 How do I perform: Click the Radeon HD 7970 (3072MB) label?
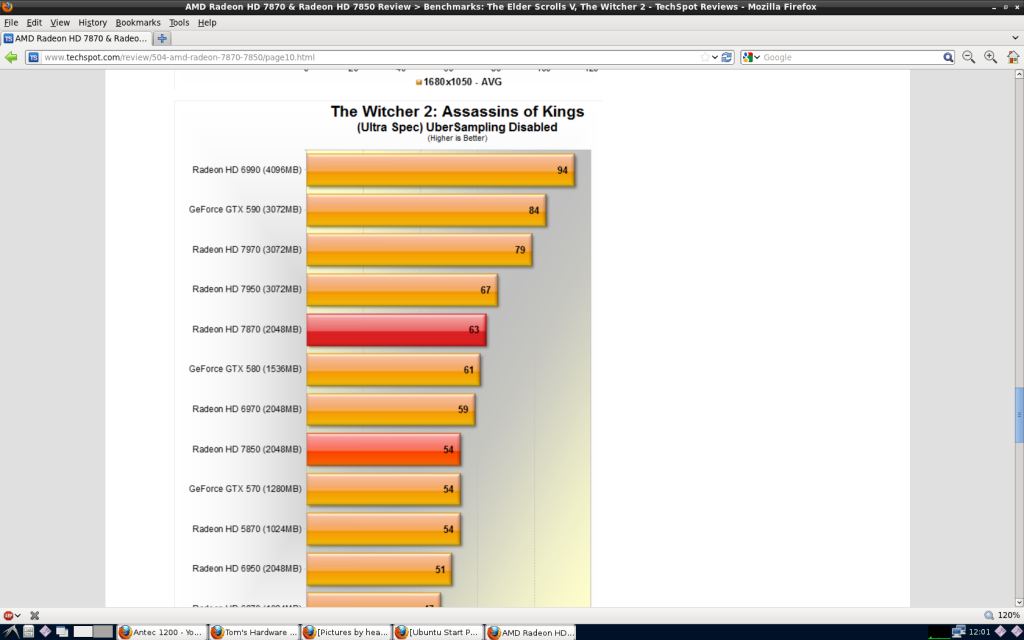click(x=247, y=249)
